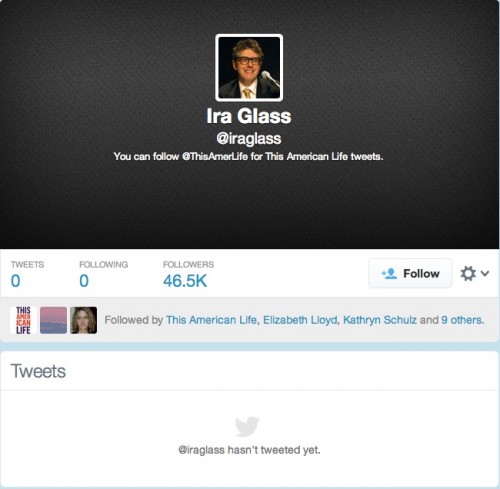Click the gray Twitter bird icon

247,426
